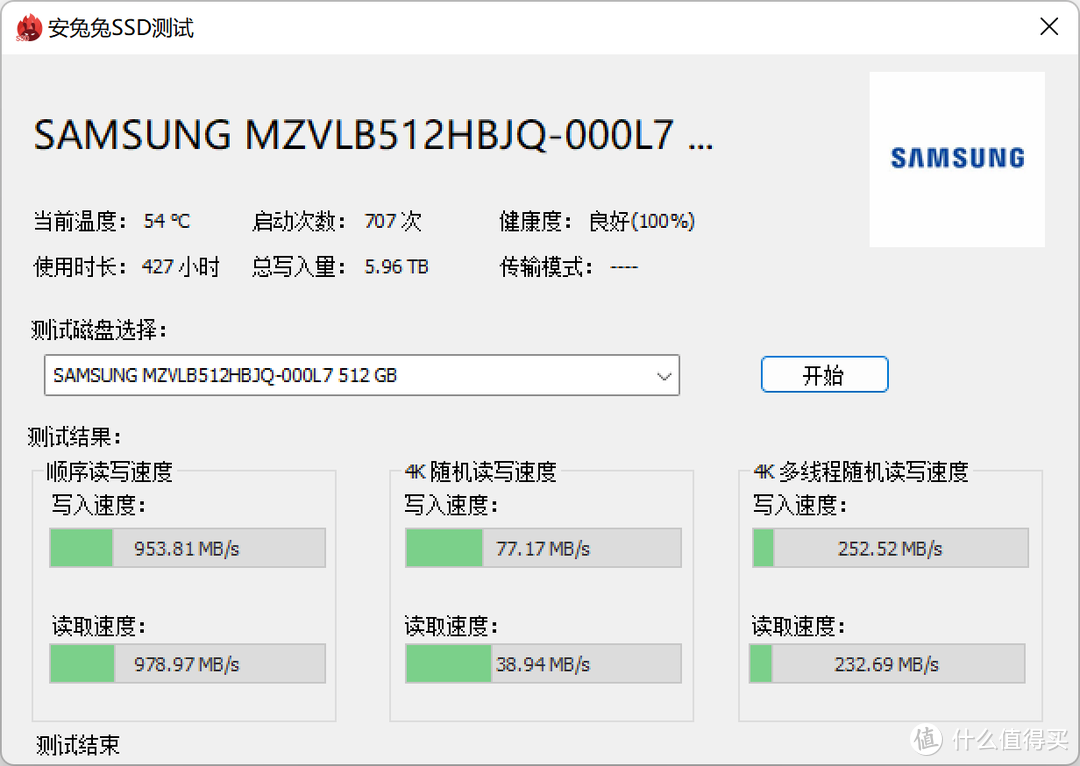Click the sequential read speed bar 978.97 MB/s
Image resolution: width=1080 pixels, height=766 pixels.
click(187, 664)
